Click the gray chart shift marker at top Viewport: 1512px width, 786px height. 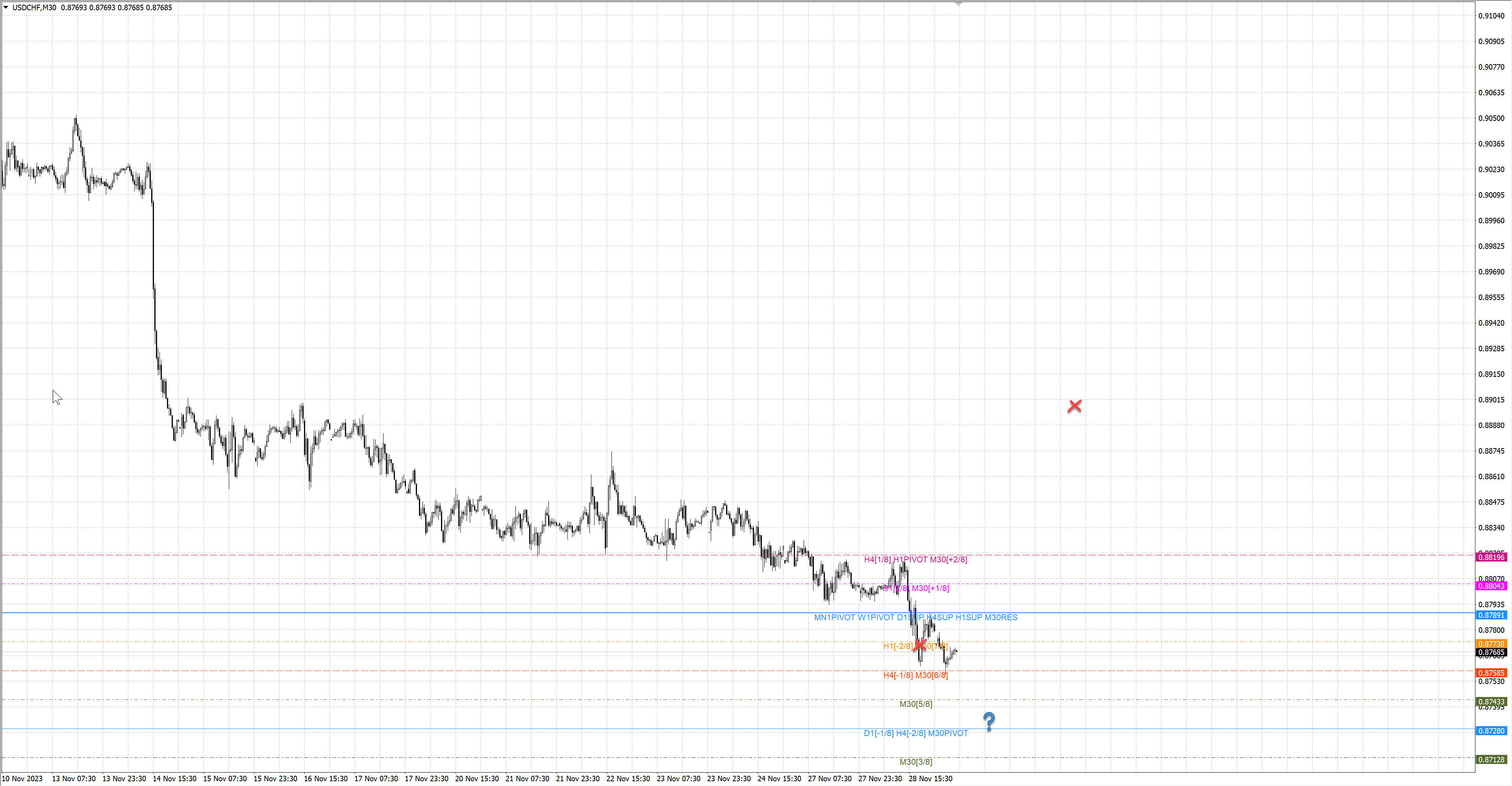[x=958, y=4]
